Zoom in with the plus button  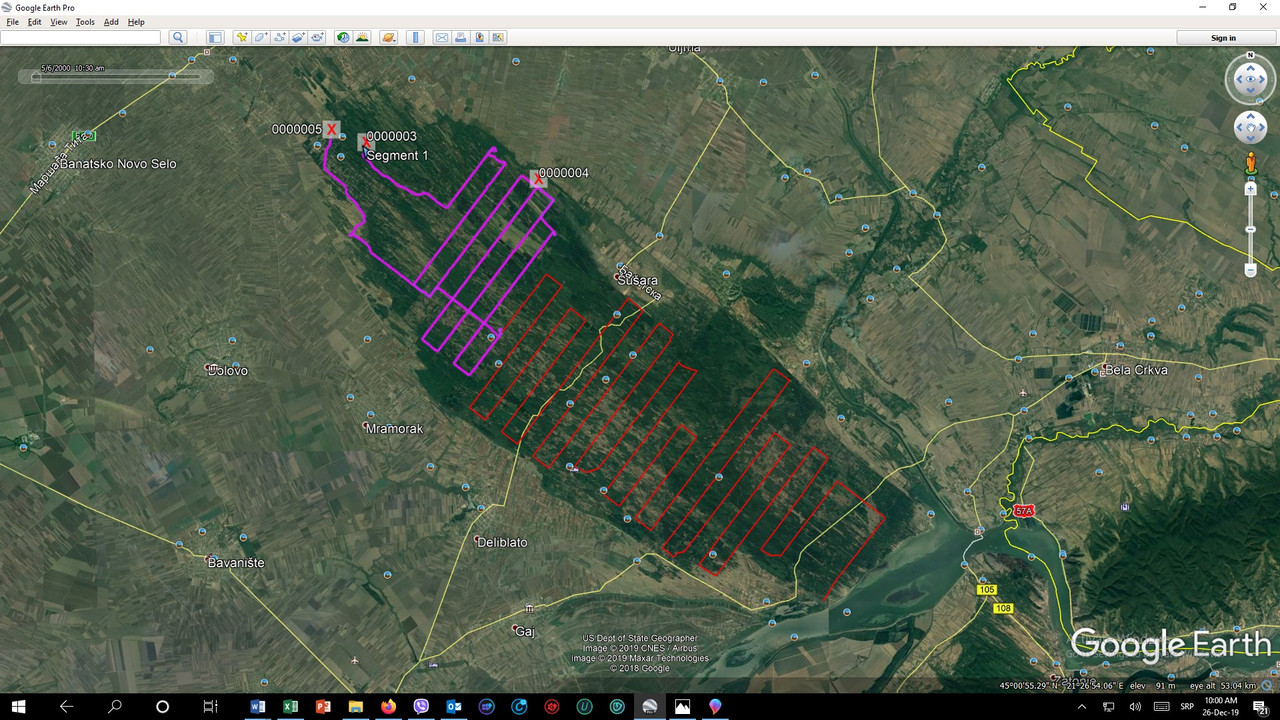click(x=1250, y=189)
